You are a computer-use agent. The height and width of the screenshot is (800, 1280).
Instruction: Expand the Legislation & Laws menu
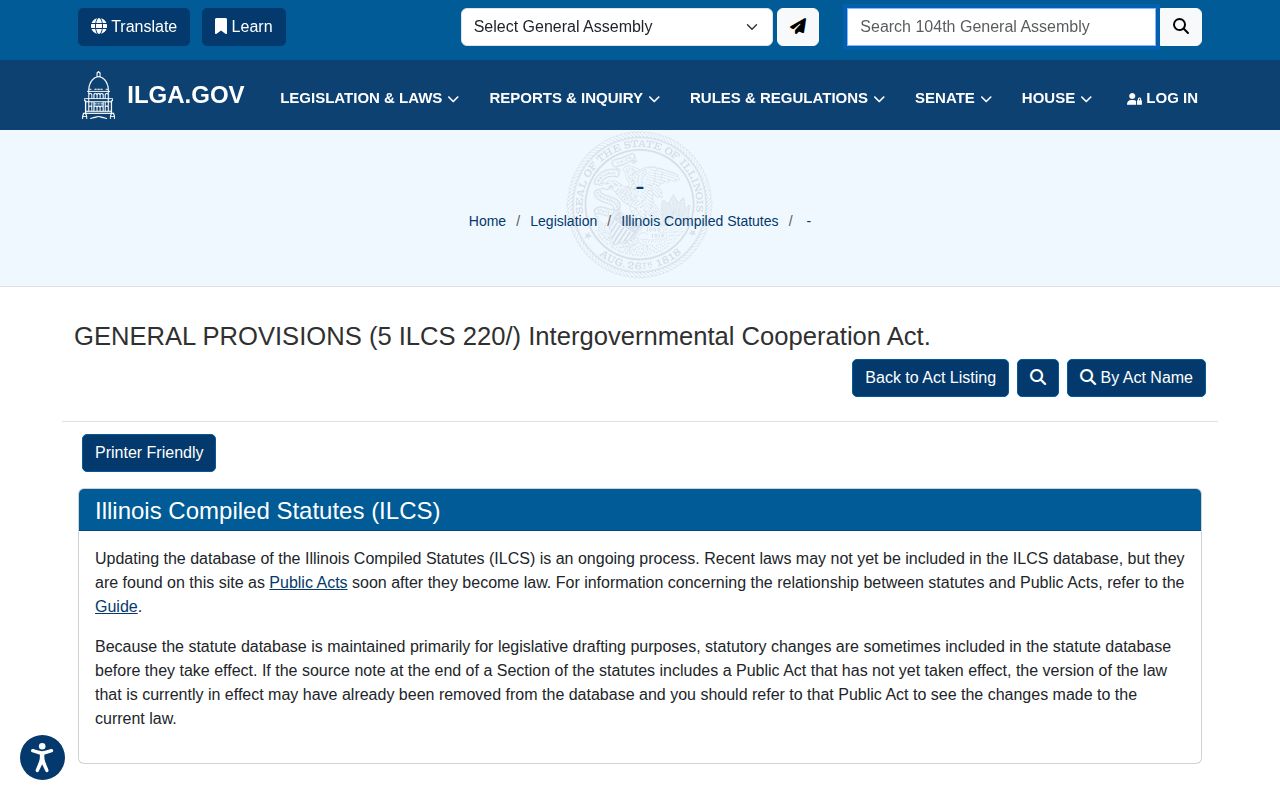[369, 98]
